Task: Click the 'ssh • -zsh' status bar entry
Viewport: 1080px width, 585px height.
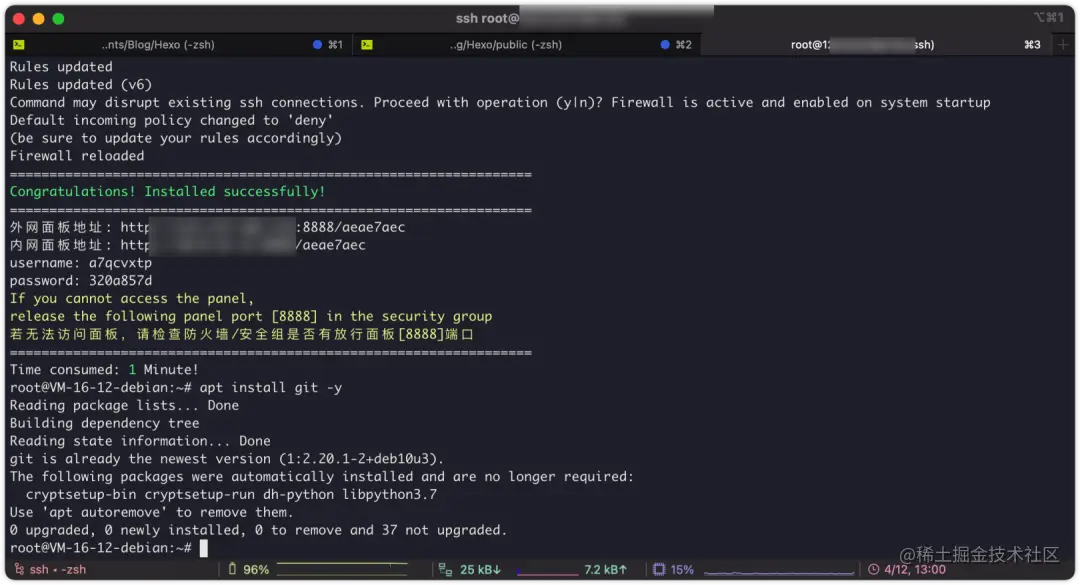Action: 58,569
